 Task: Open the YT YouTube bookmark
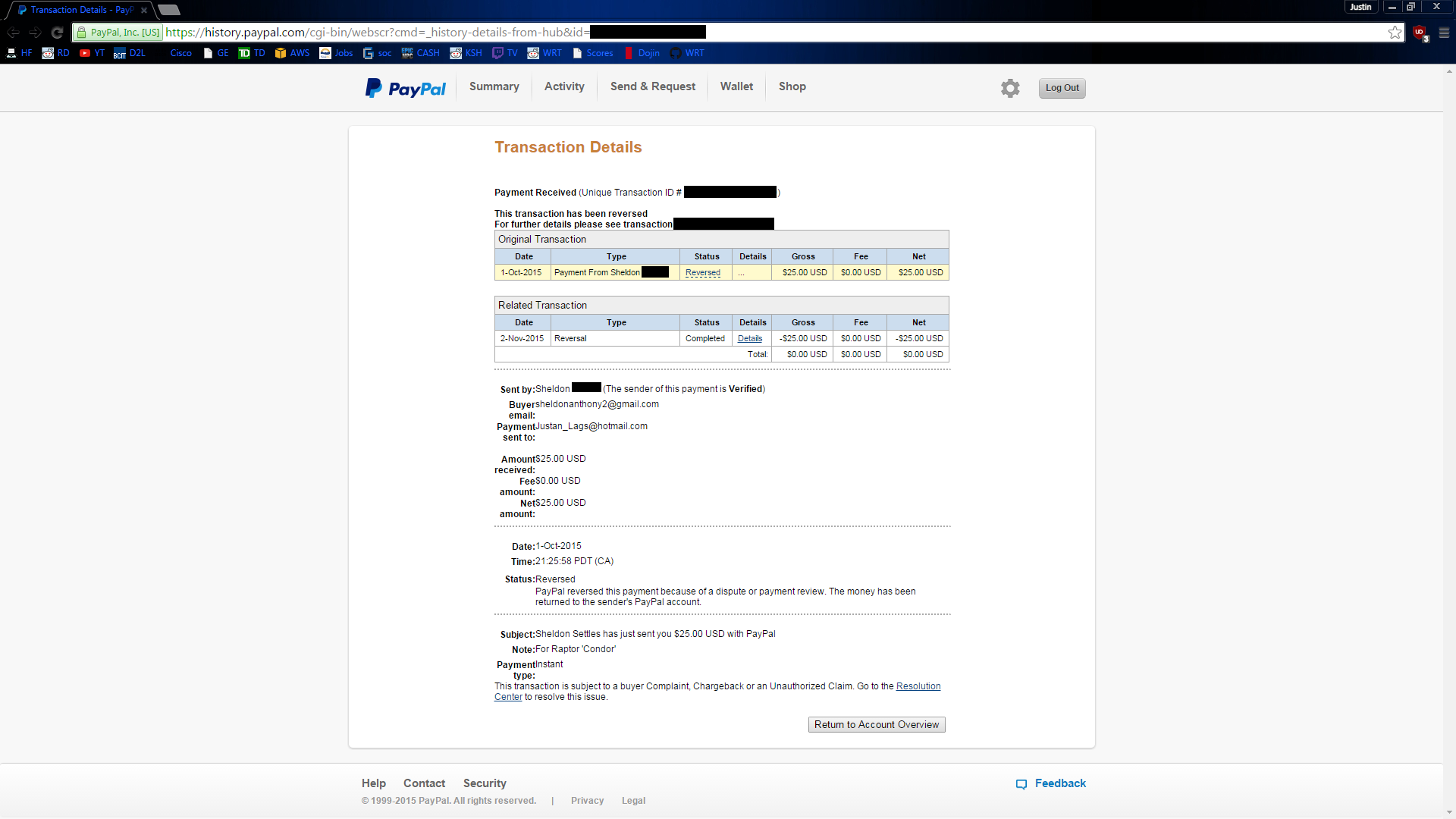92,53
